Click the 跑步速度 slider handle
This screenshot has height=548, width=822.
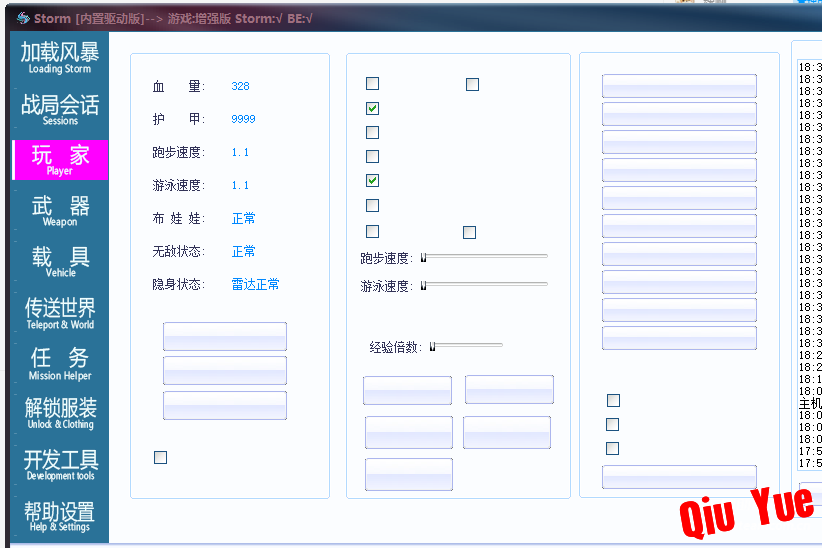[x=424, y=257]
